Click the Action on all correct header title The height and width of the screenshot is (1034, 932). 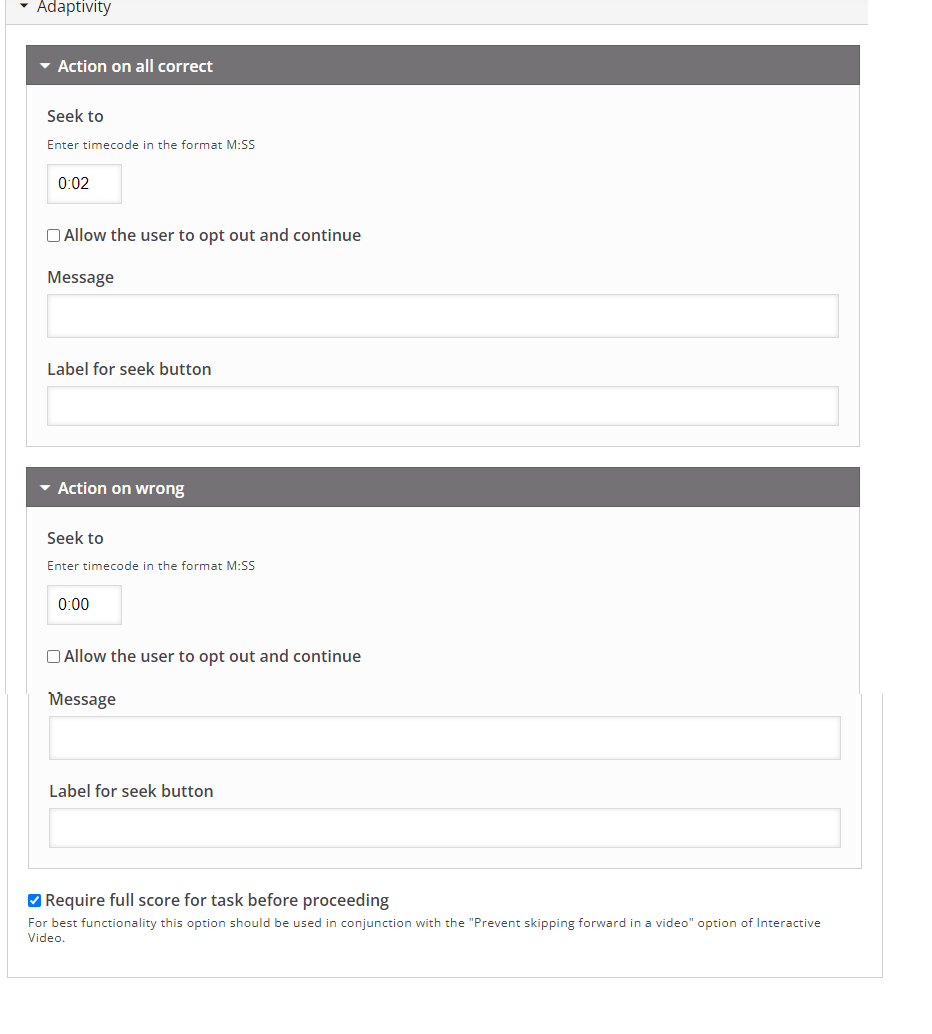(x=135, y=66)
